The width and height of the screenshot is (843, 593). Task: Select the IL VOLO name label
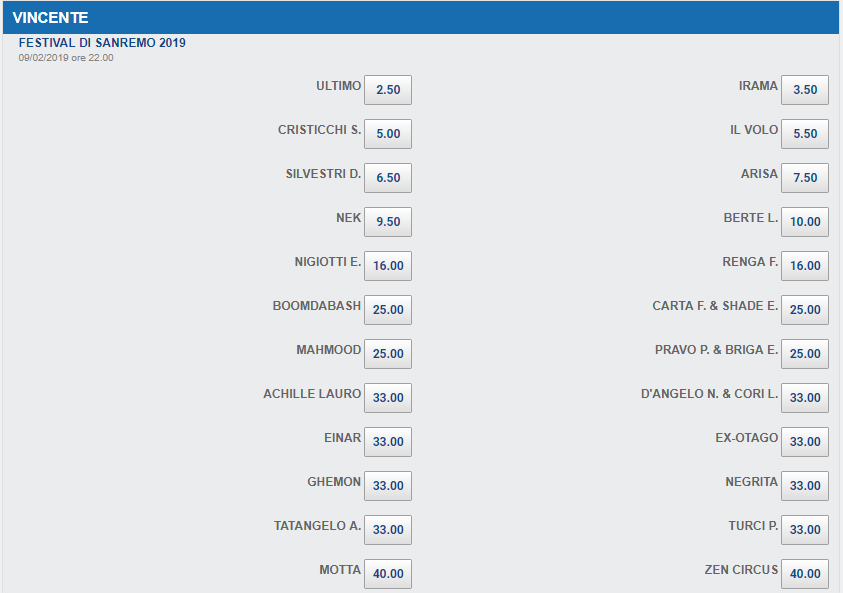(x=754, y=130)
